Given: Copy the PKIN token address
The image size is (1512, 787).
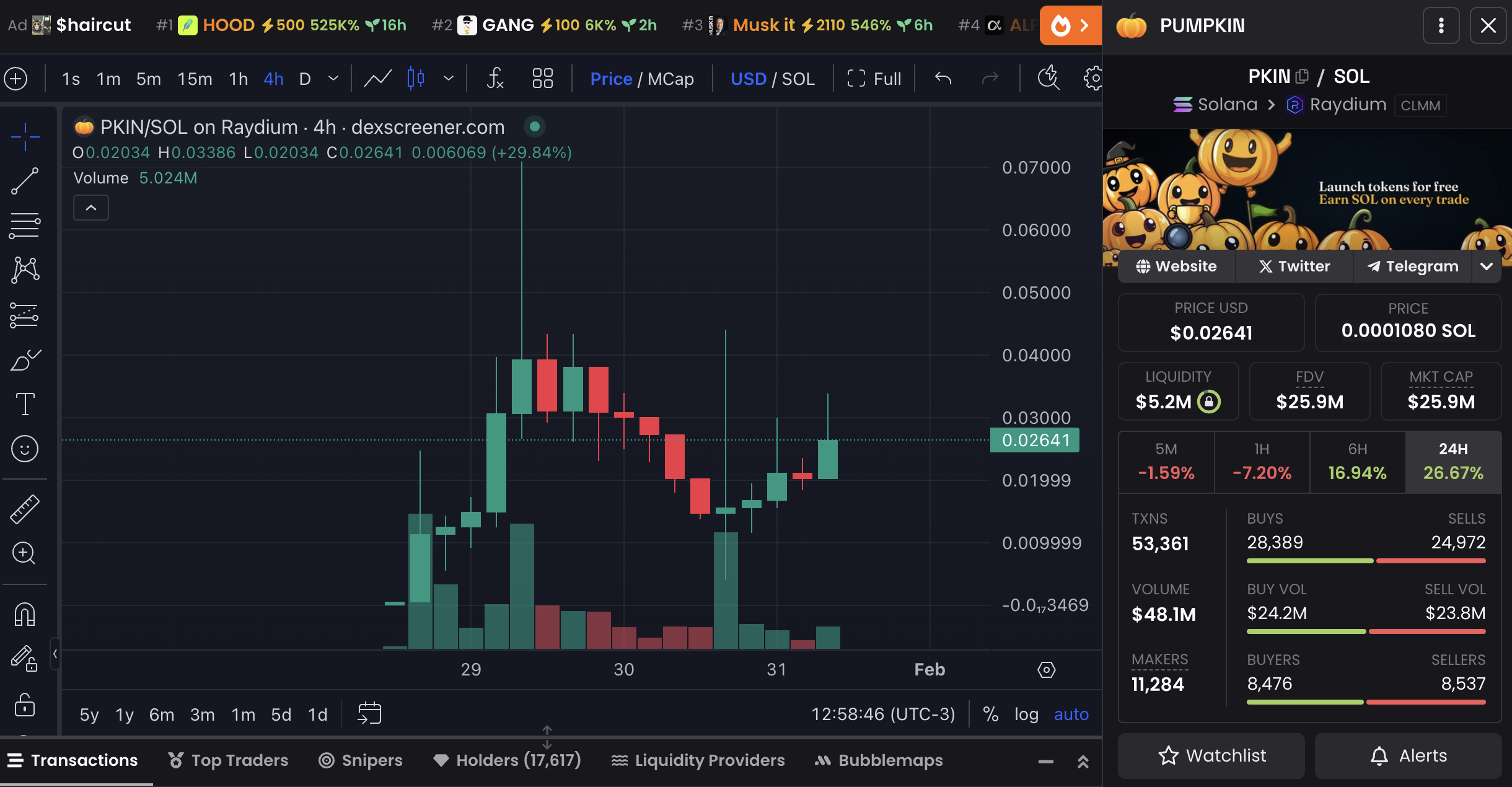Looking at the screenshot, I should [1302, 76].
